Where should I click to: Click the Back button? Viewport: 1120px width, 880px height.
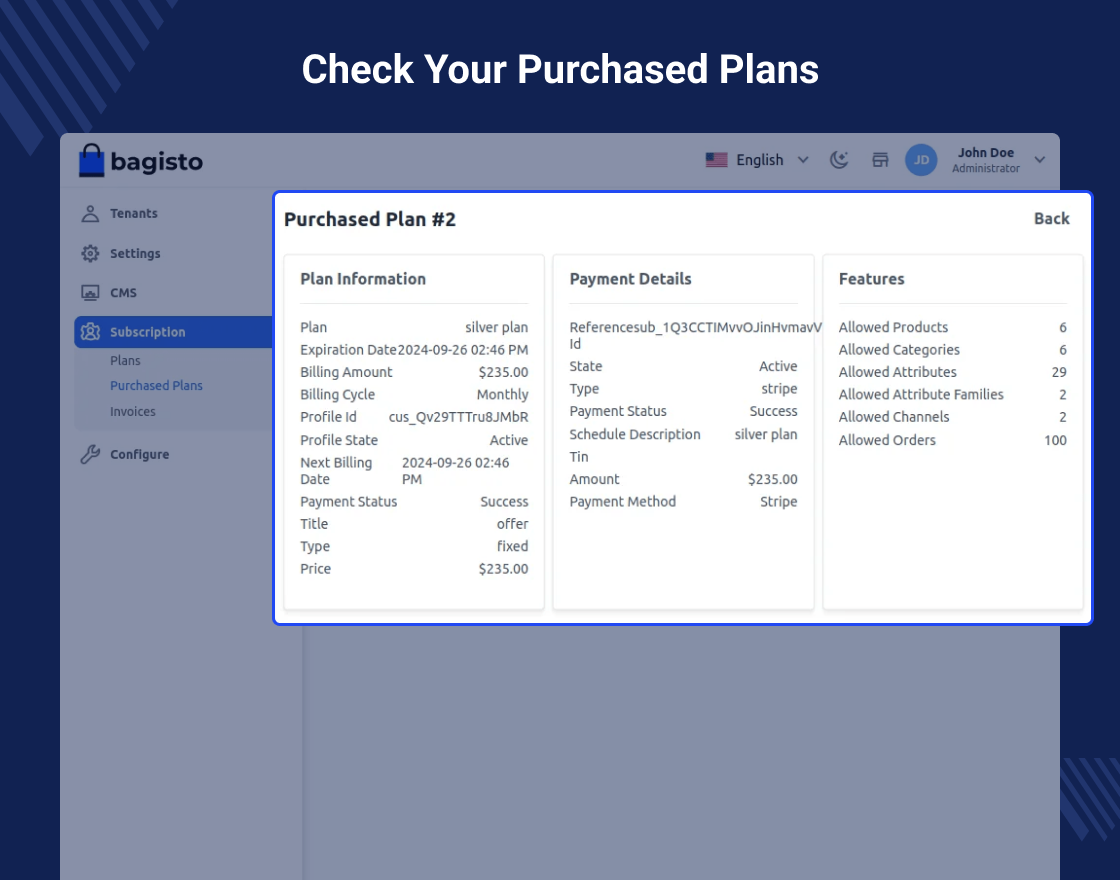[1051, 219]
